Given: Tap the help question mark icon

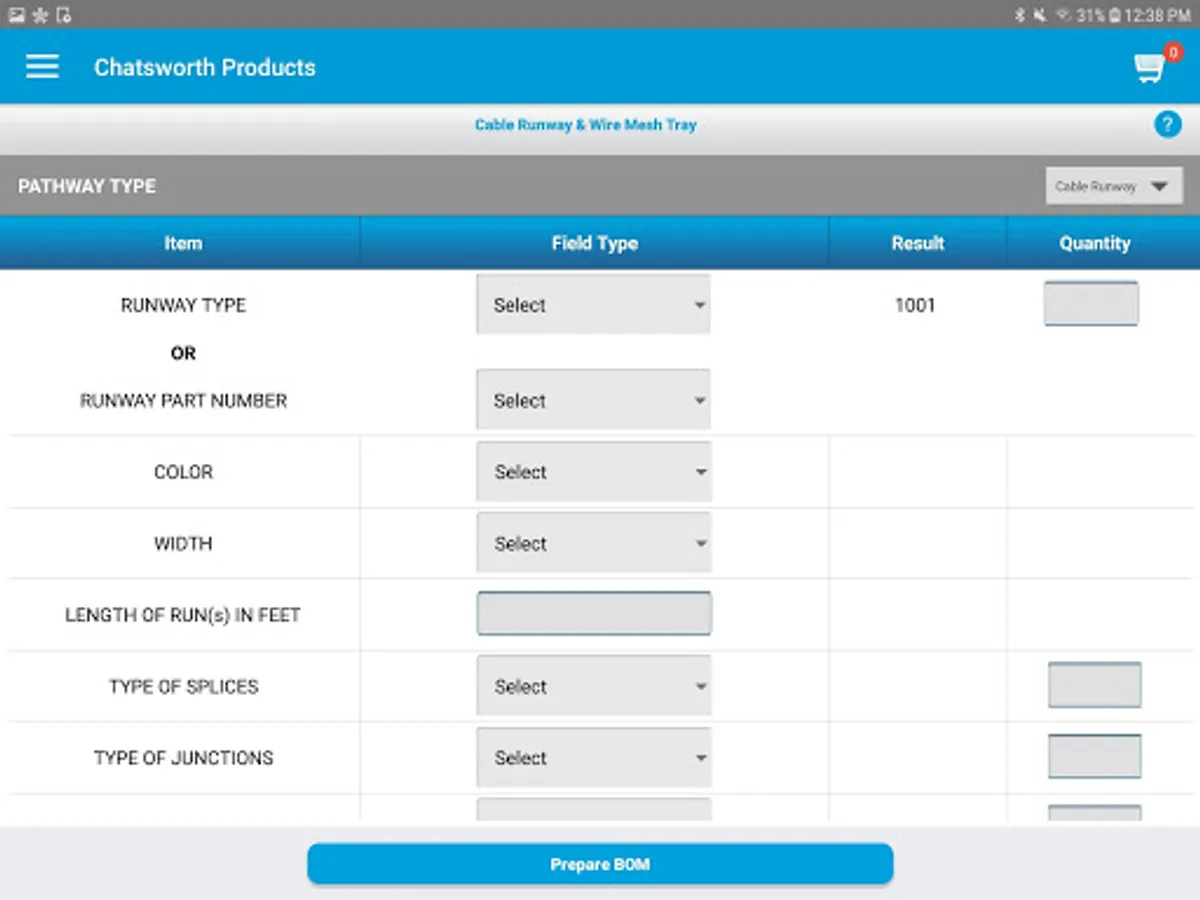Looking at the screenshot, I should (x=1167, y=125).
